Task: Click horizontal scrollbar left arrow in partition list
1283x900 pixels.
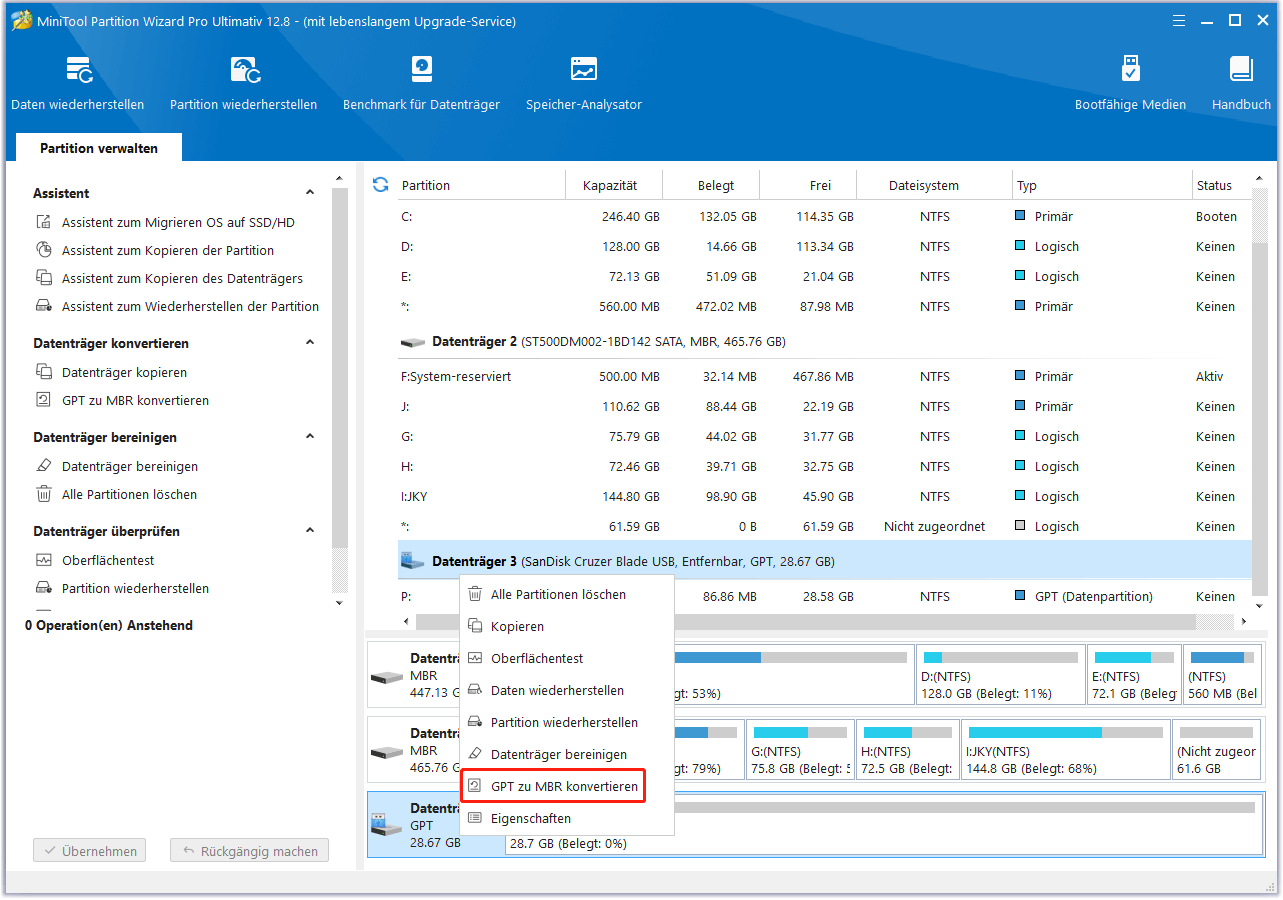Action: pos(406,622)
